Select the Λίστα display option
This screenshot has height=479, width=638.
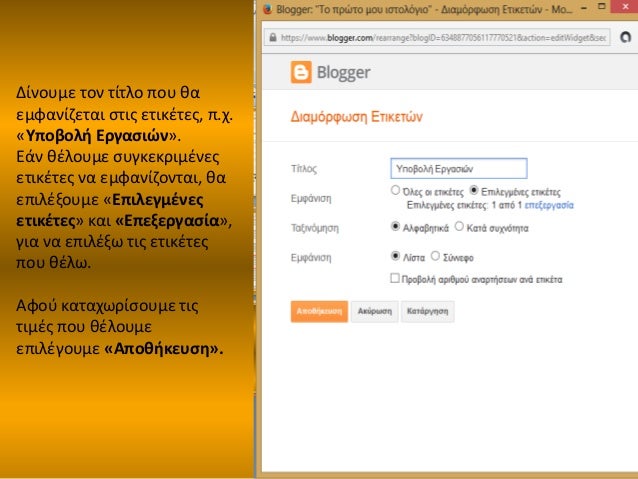click(x=395, y=256)
